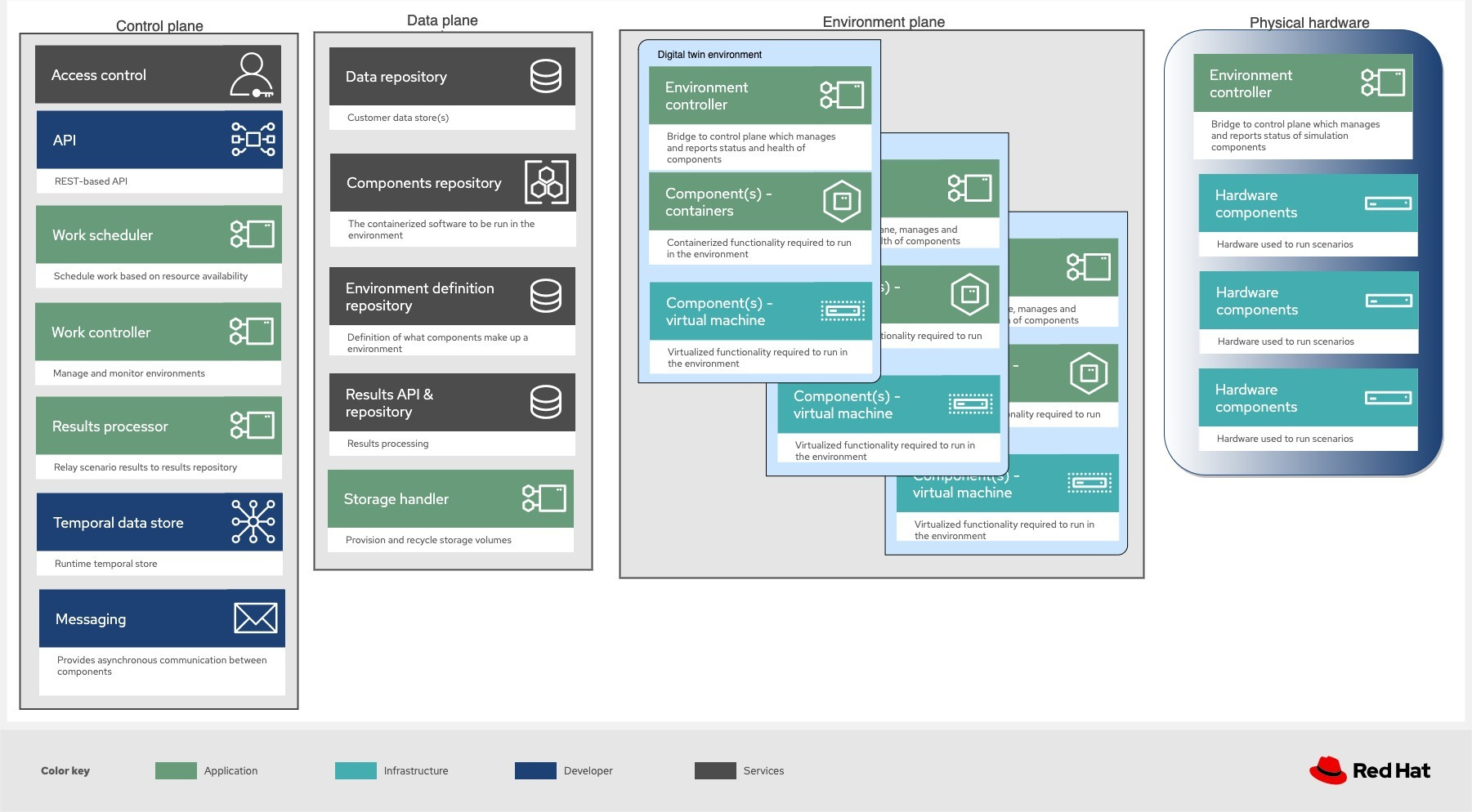Click 'Results processing' text
This screenshot has height=812, width=1472.
(x=387, y=444)
